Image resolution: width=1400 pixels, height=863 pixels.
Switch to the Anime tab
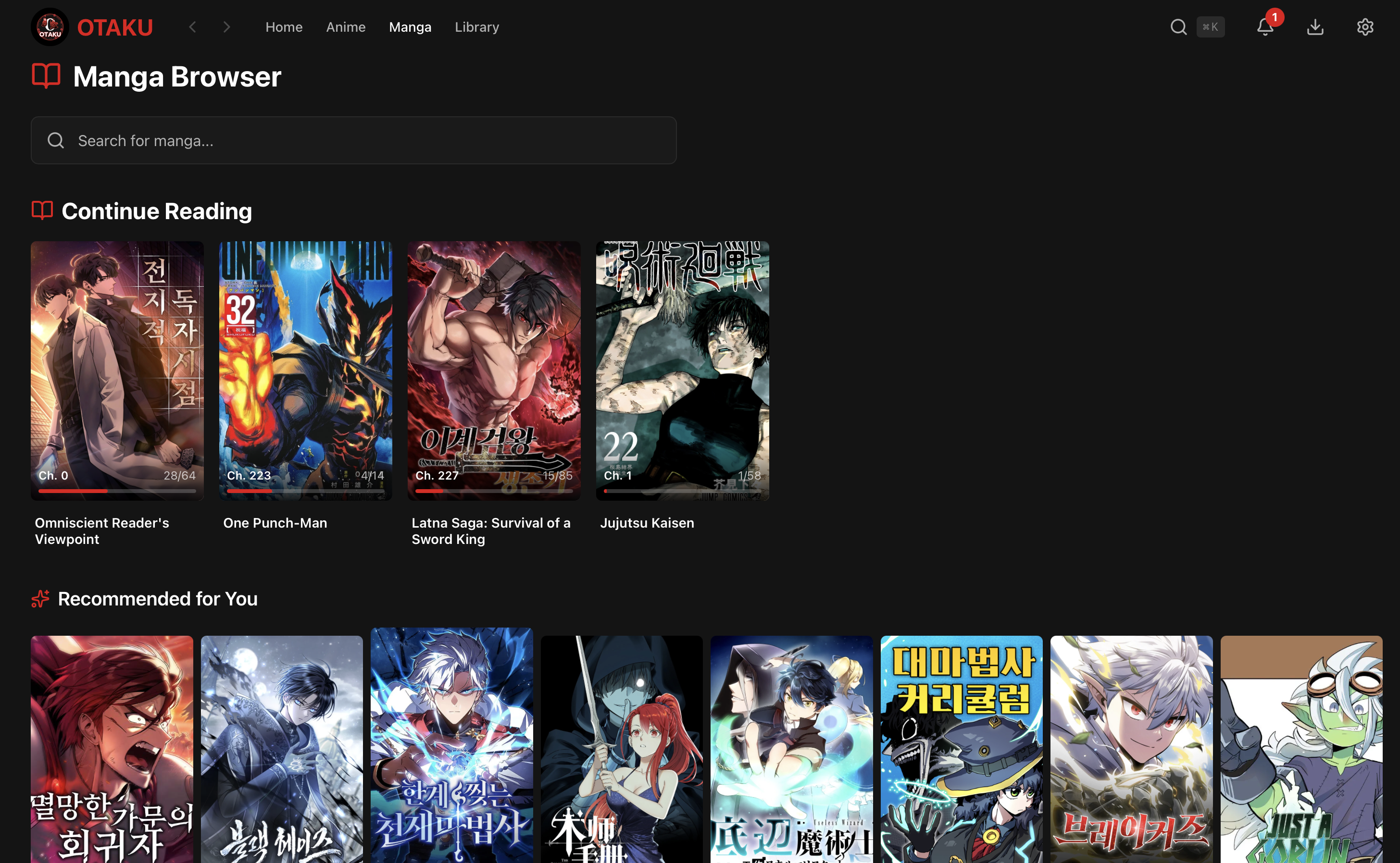[345, 27]
